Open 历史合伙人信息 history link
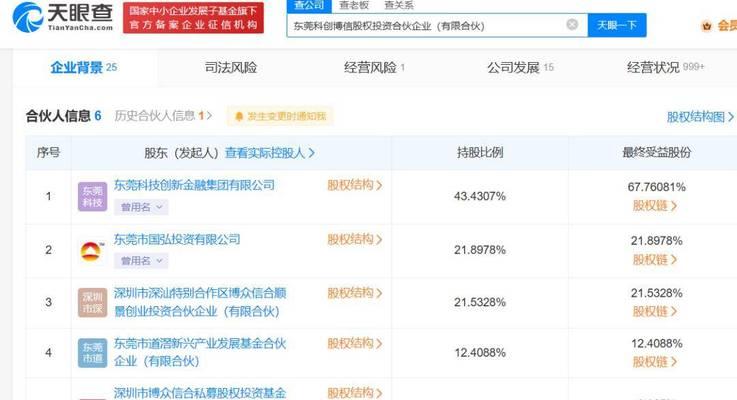 163,116
